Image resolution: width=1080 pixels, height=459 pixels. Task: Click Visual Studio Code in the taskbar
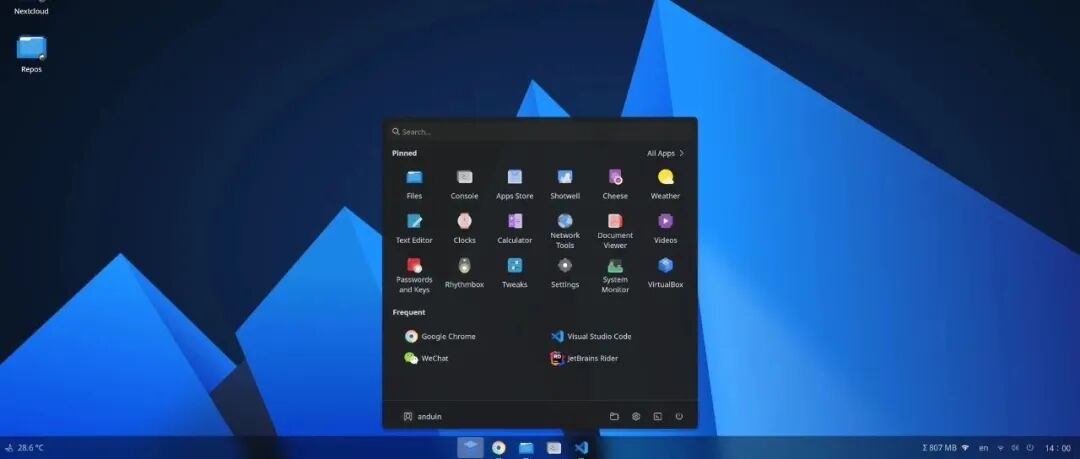(x=581, y=448)
